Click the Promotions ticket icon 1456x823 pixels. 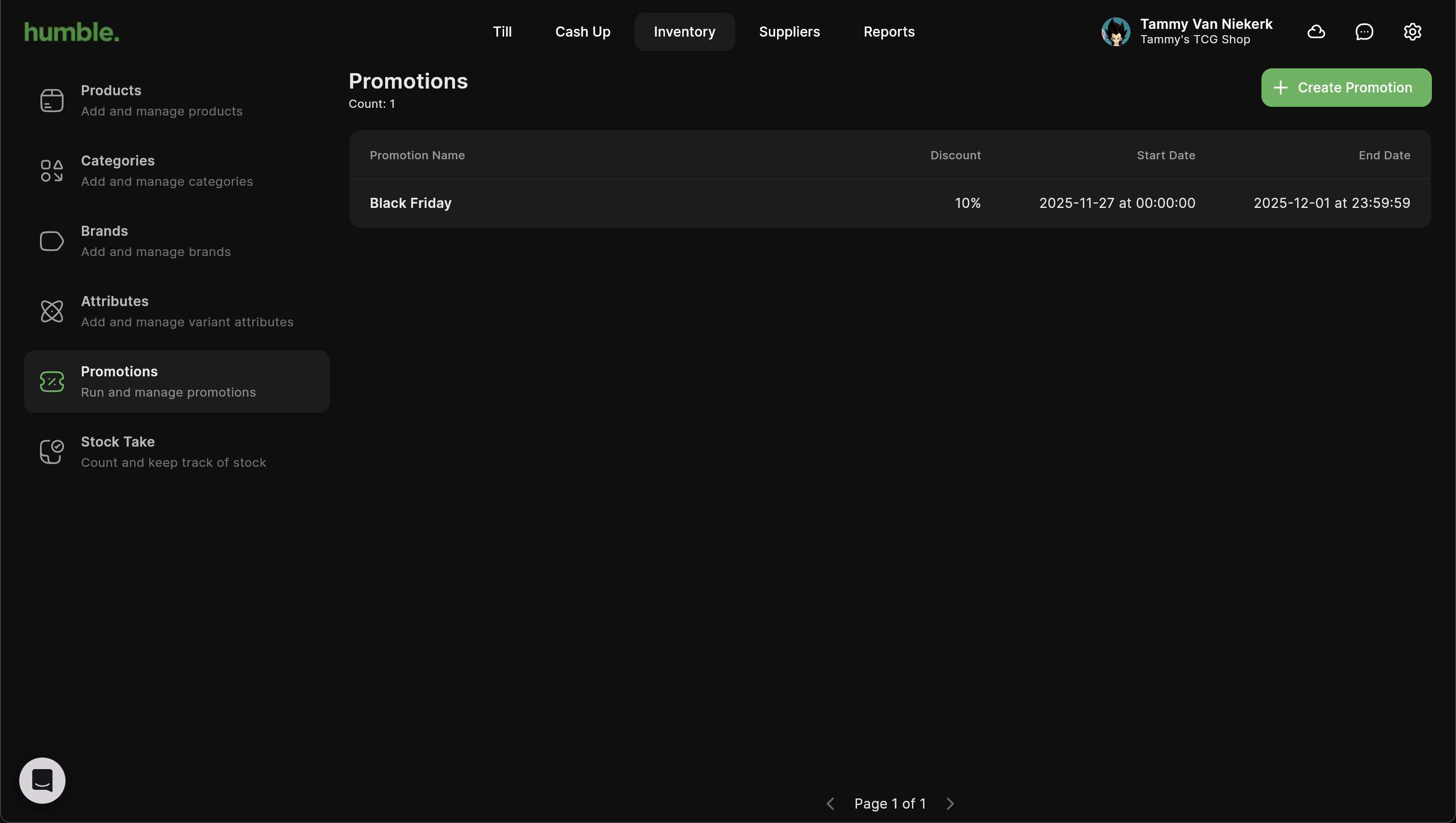tap(52, 382)
